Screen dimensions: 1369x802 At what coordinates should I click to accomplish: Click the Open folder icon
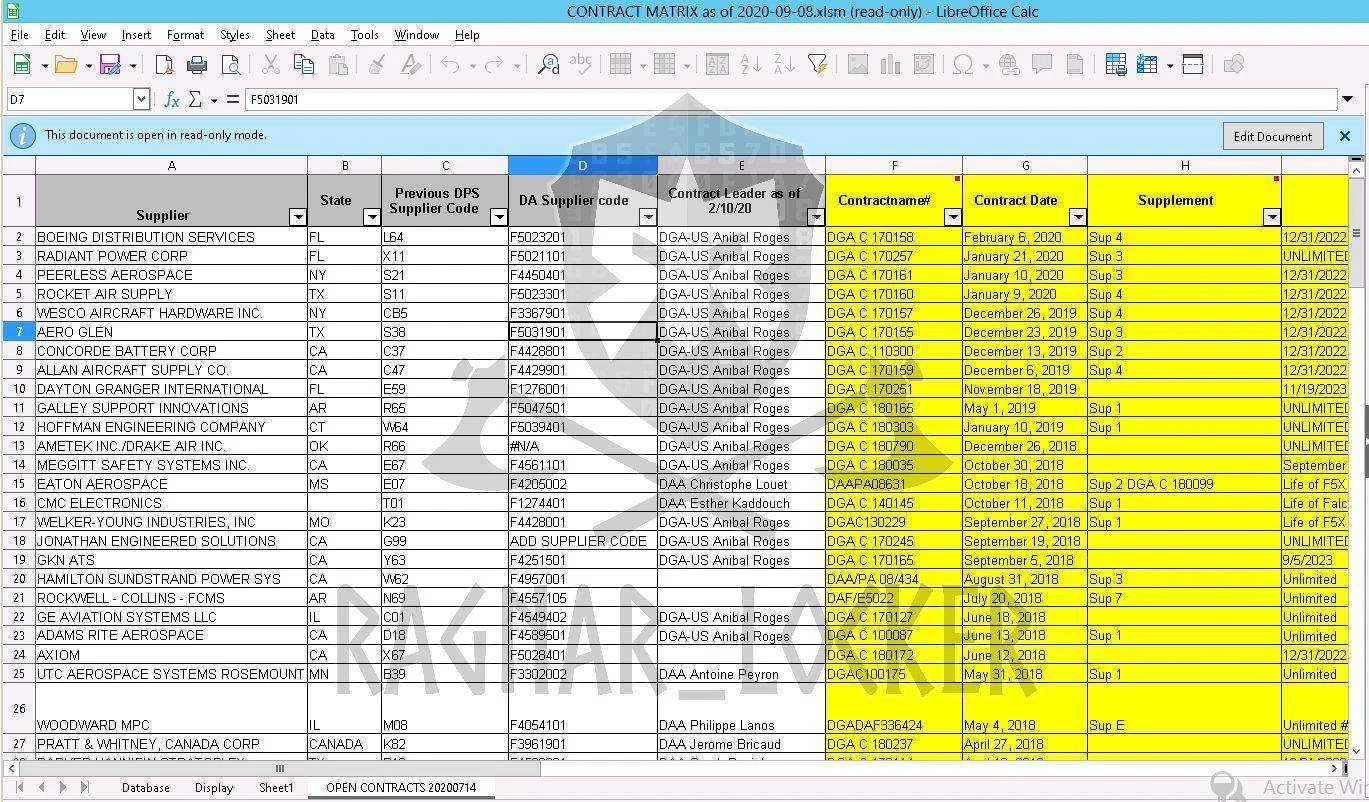[x=66, y=65]
